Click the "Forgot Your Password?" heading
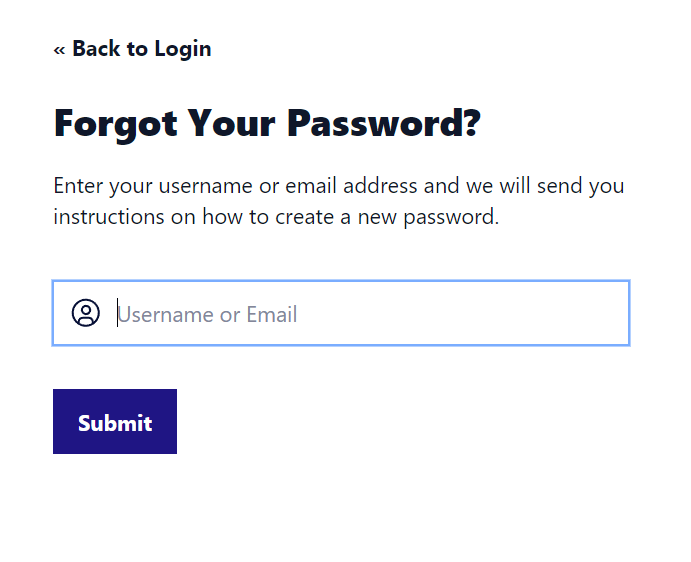Image resolution: width=691 pixels, height=562 pixels. (267, 124)
